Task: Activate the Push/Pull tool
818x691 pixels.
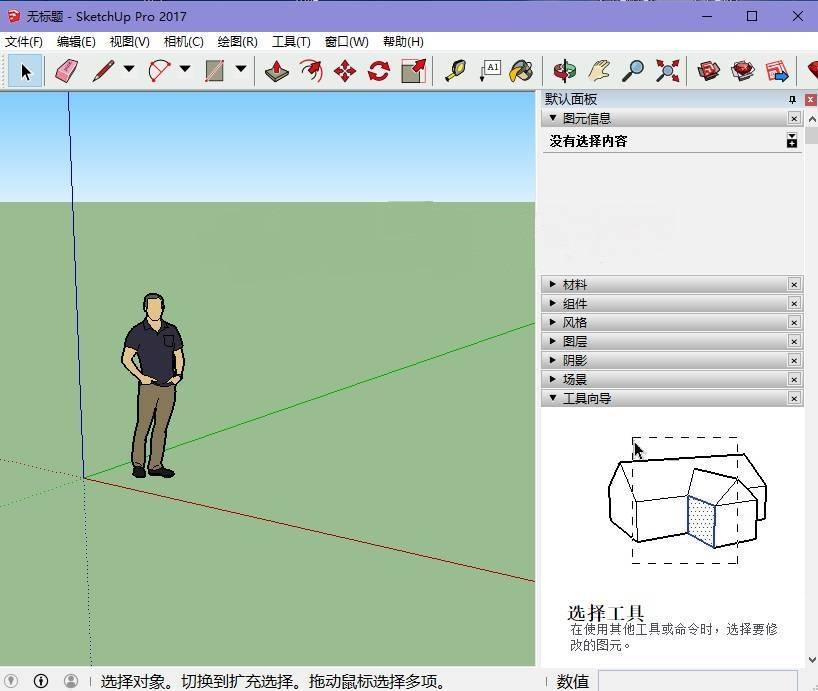Action: 277,71
